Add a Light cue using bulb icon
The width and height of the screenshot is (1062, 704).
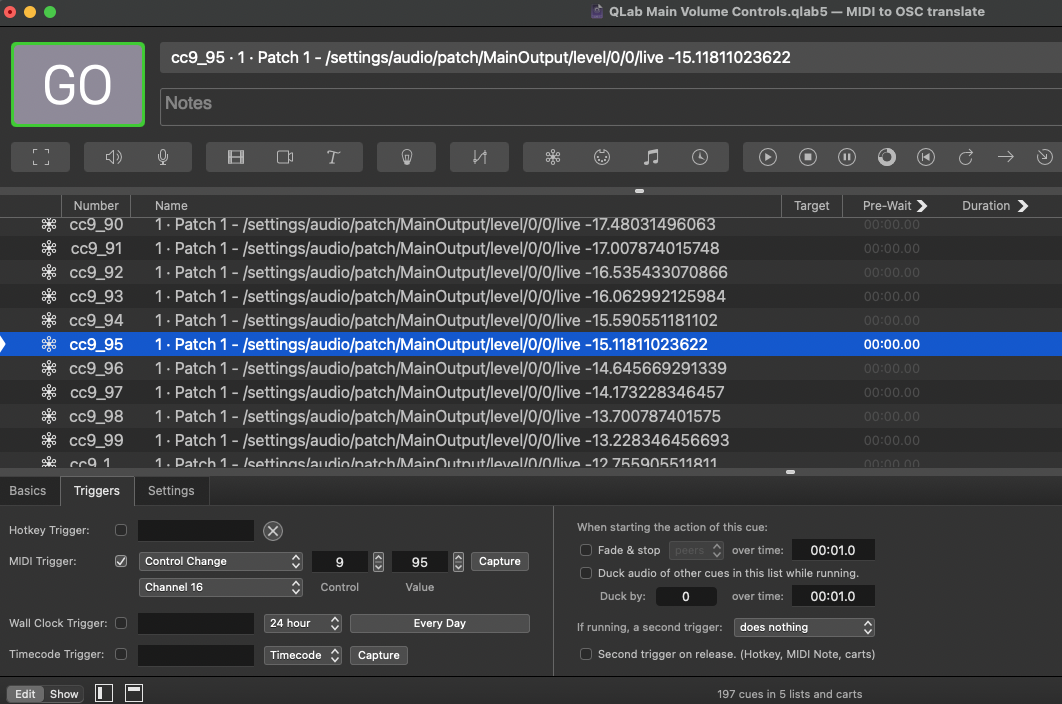[407, 157]
